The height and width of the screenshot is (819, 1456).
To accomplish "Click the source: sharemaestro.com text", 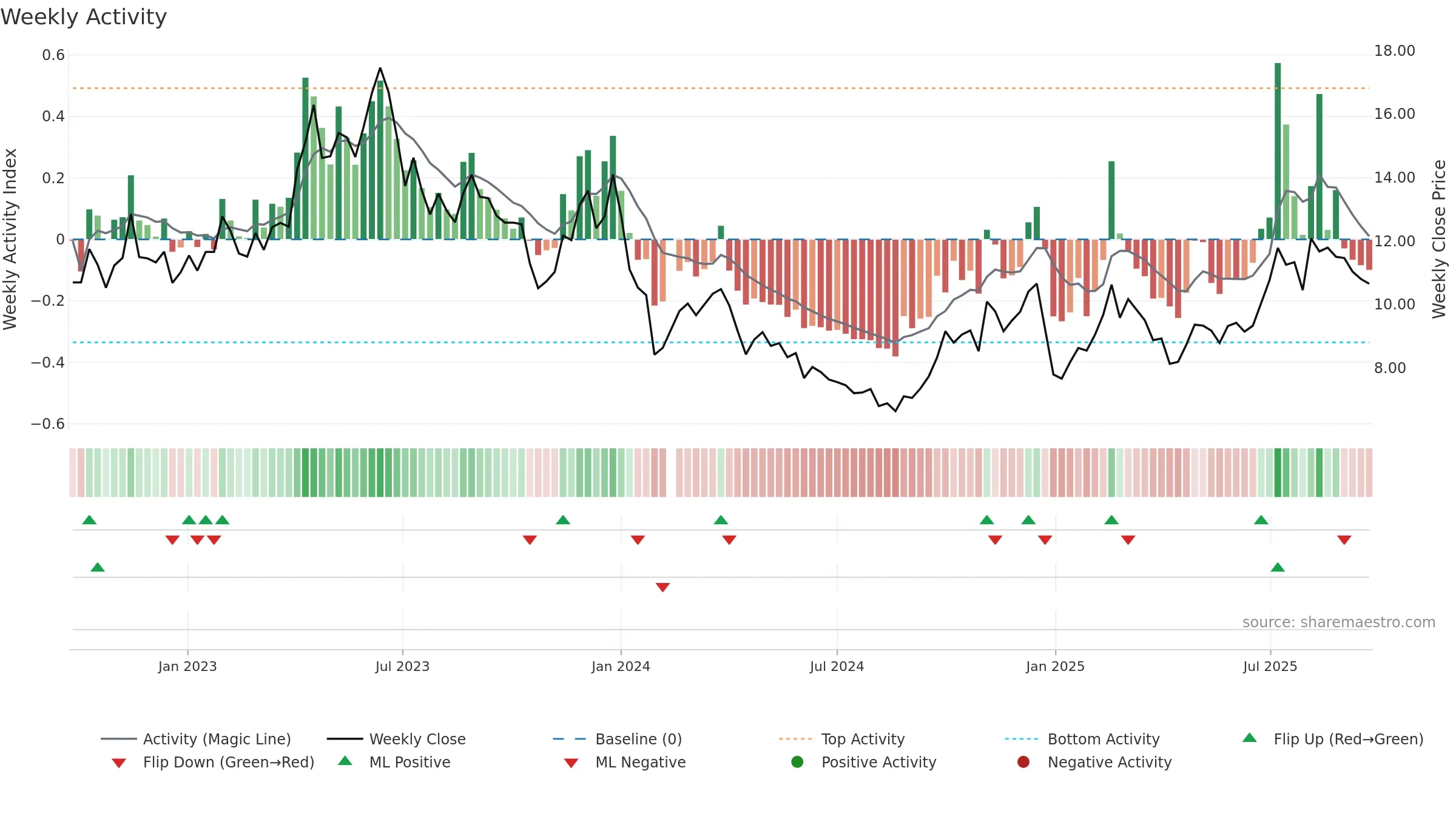I will (1339, 622).
